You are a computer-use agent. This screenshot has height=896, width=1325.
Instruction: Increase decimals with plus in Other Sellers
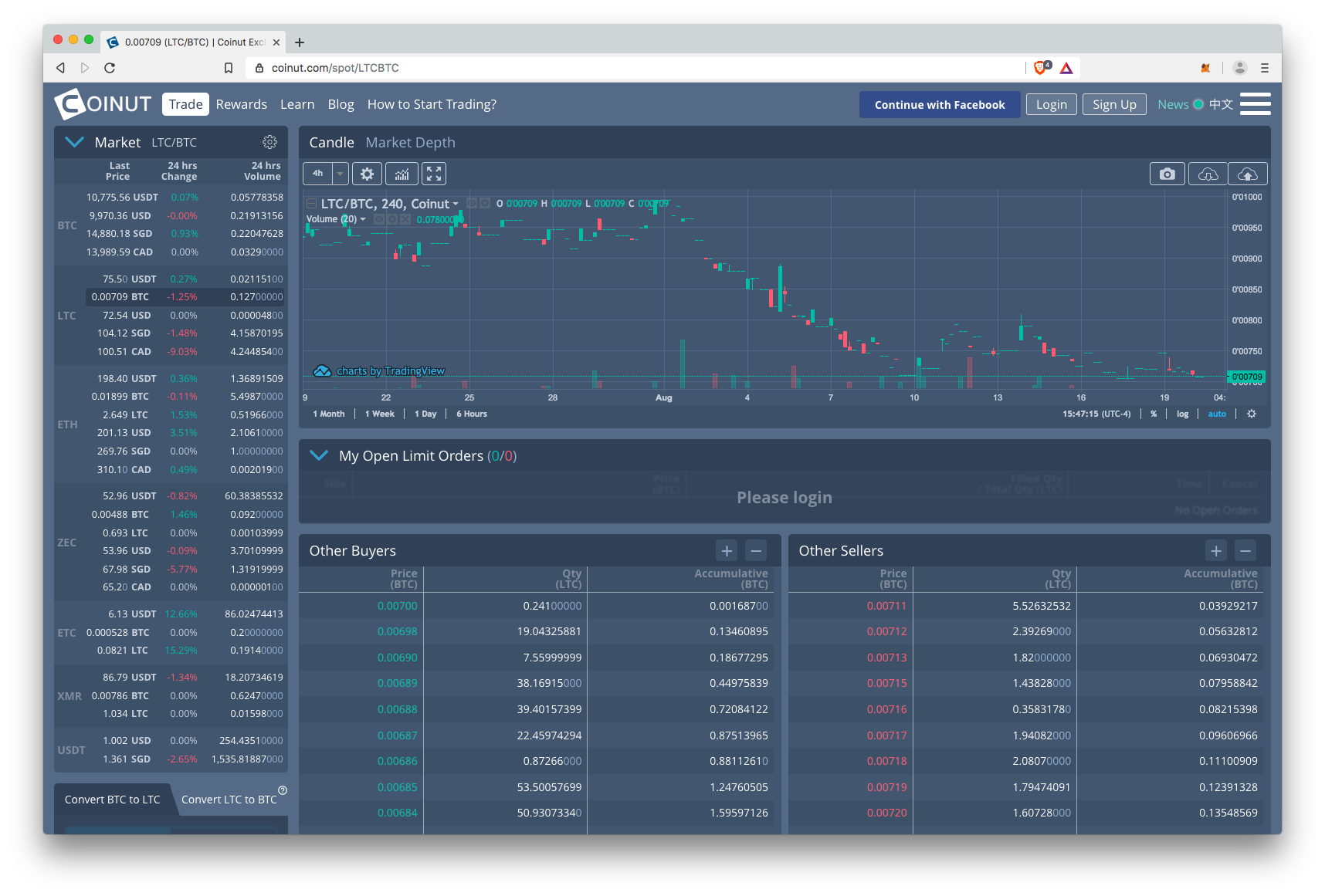point(1216,550)
